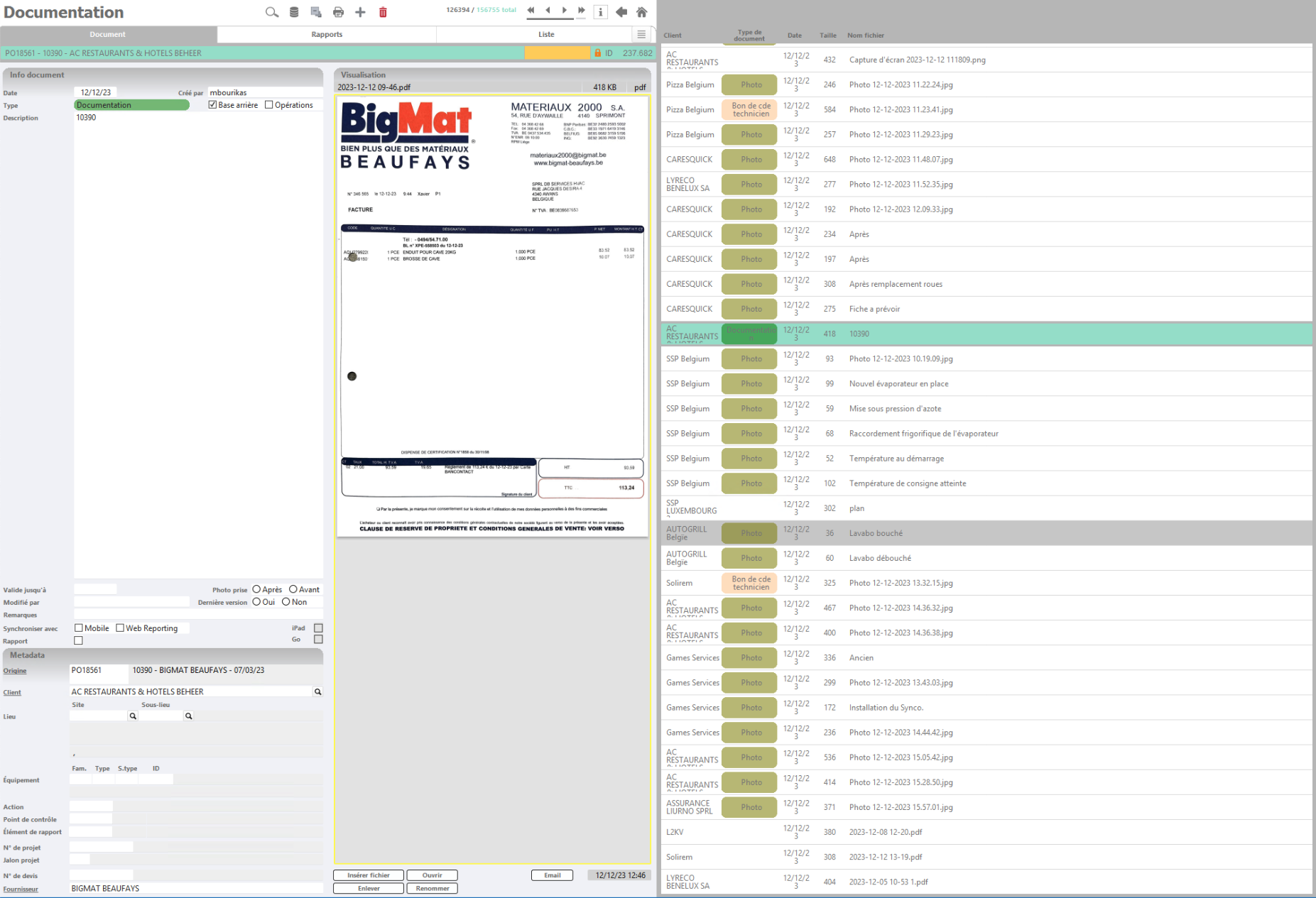Viewport: 1316px width, 898px height.
Task: Select row 'Nouvel évaporateur en place'
Action: pyautogui.click(x=986, y=383)
